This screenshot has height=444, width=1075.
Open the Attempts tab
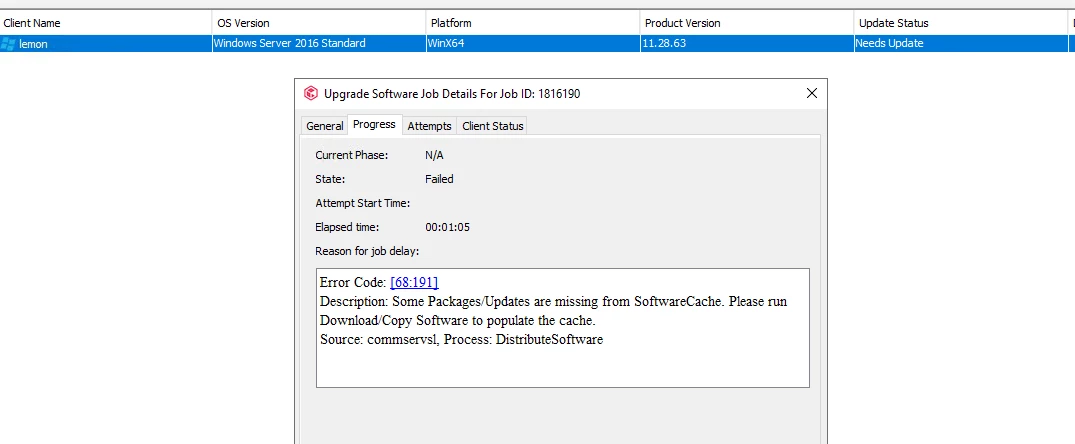click(429, 126)
